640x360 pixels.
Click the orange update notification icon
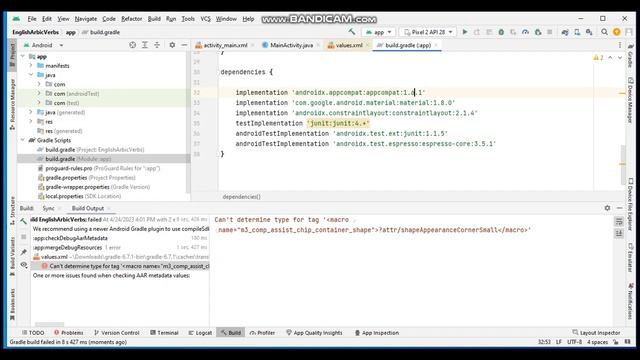pos(617,32)
